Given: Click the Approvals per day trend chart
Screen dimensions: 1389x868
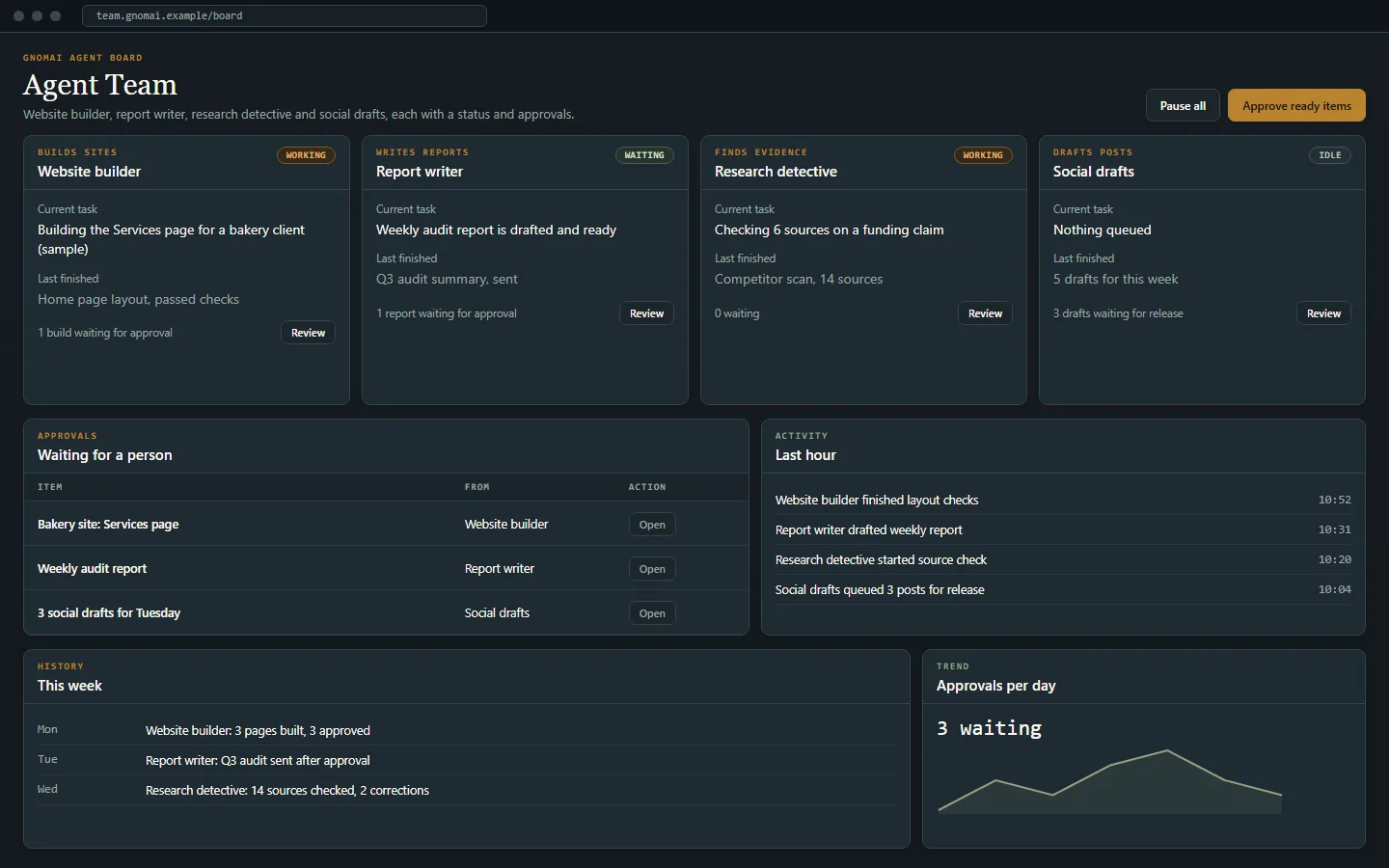Looking at the screenshot, I should coord(1110,781).
